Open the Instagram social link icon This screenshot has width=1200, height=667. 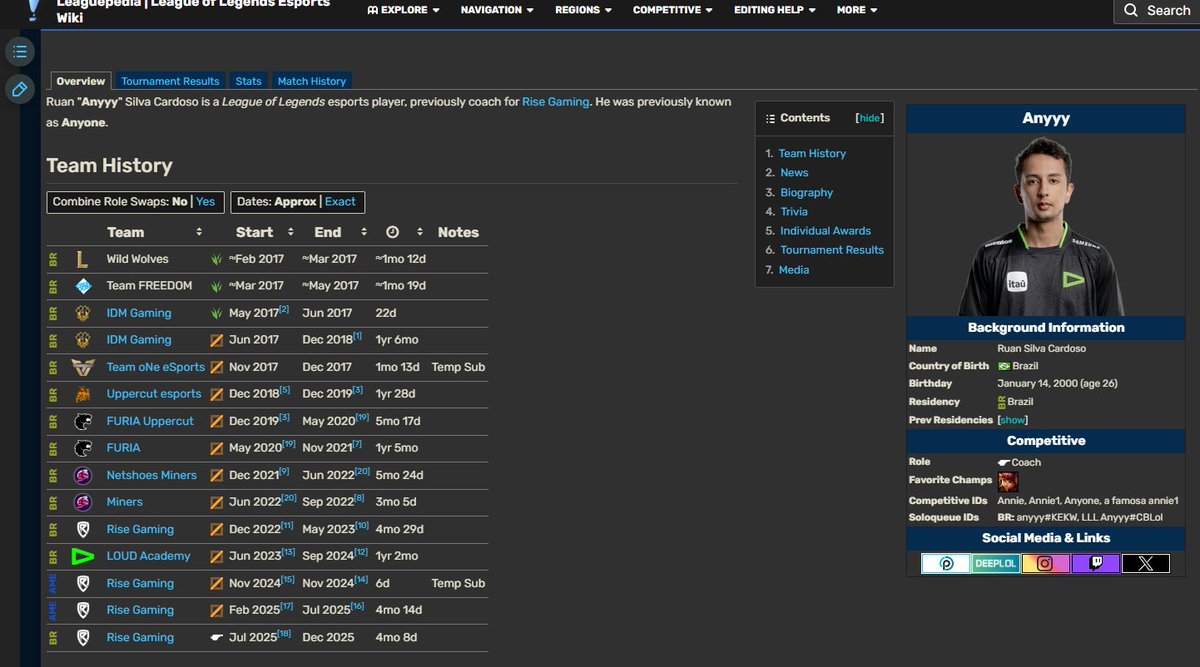pos(1046,564)
